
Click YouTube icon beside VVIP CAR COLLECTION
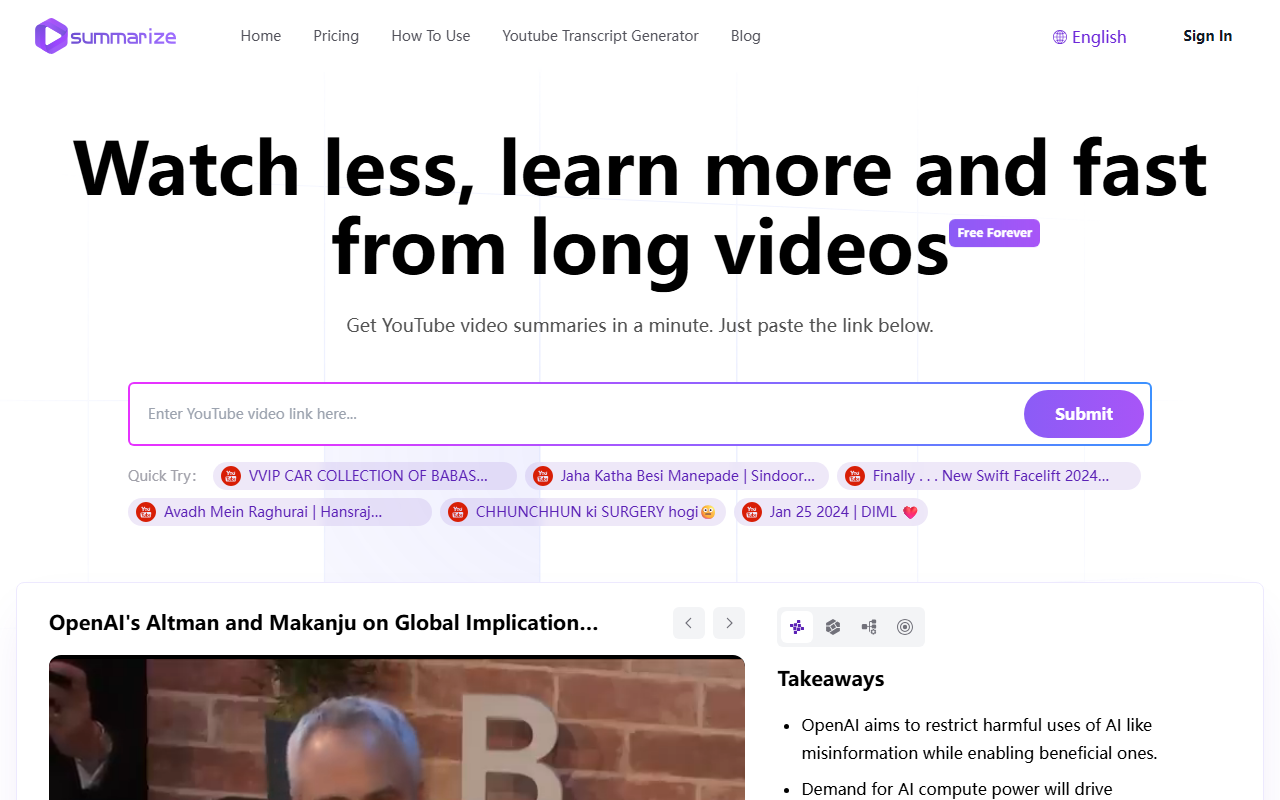(x=231, y=476)
